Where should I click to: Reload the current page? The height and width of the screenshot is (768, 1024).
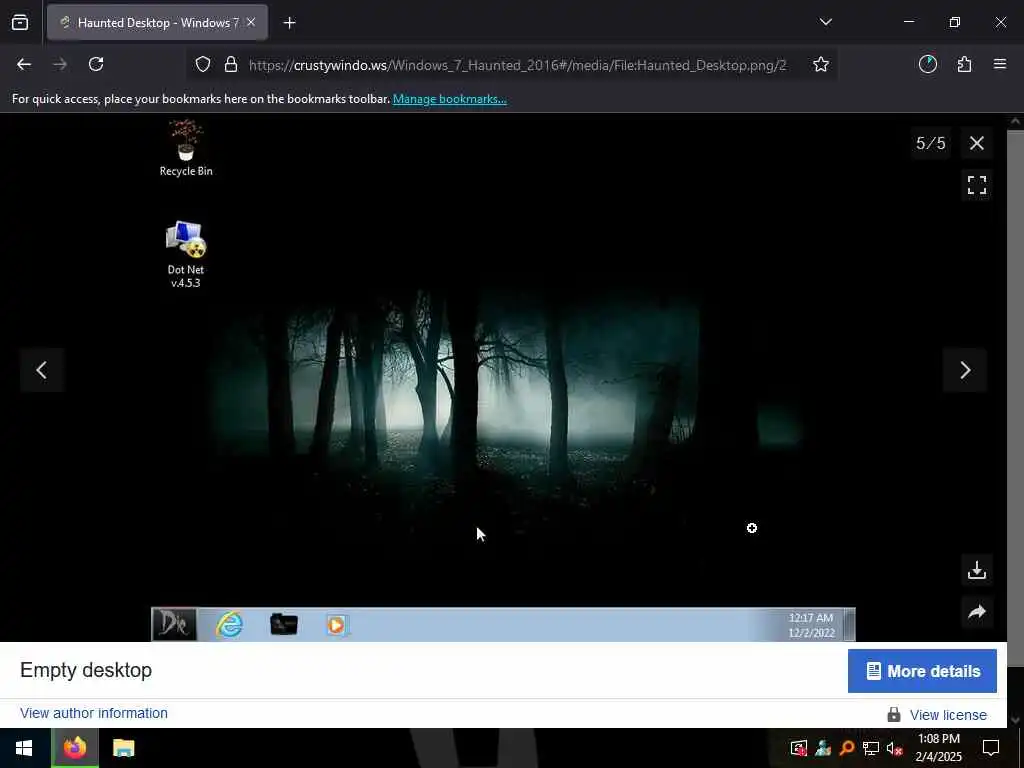[x=96, y=64]
